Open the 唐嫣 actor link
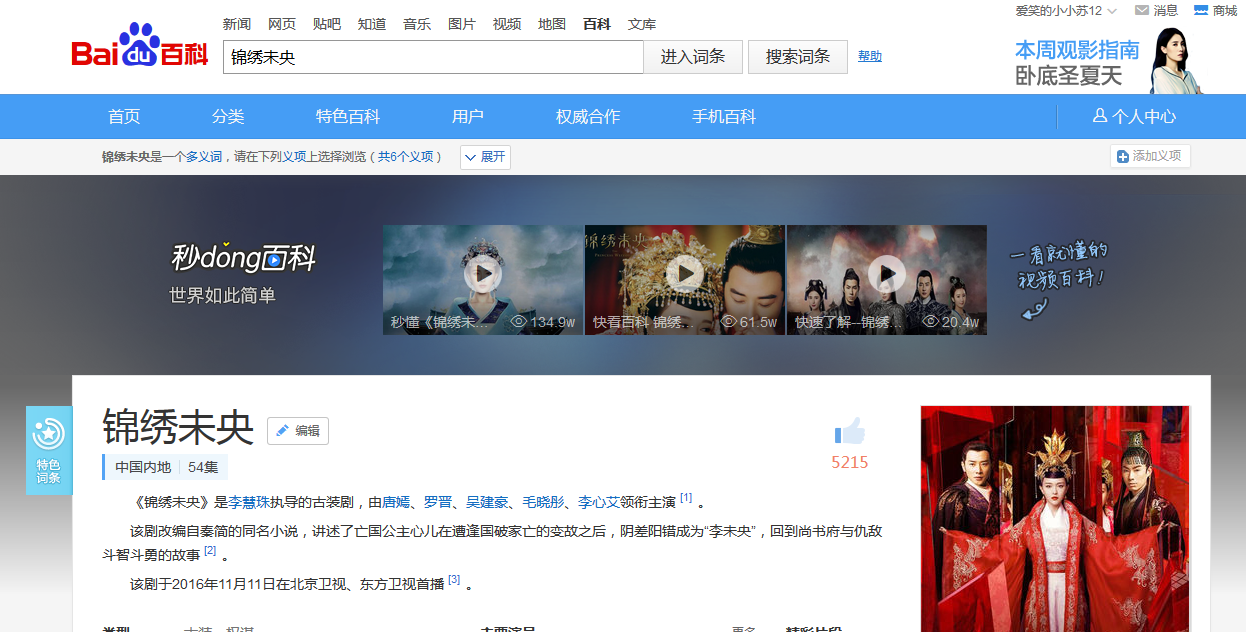 point(396,502)
